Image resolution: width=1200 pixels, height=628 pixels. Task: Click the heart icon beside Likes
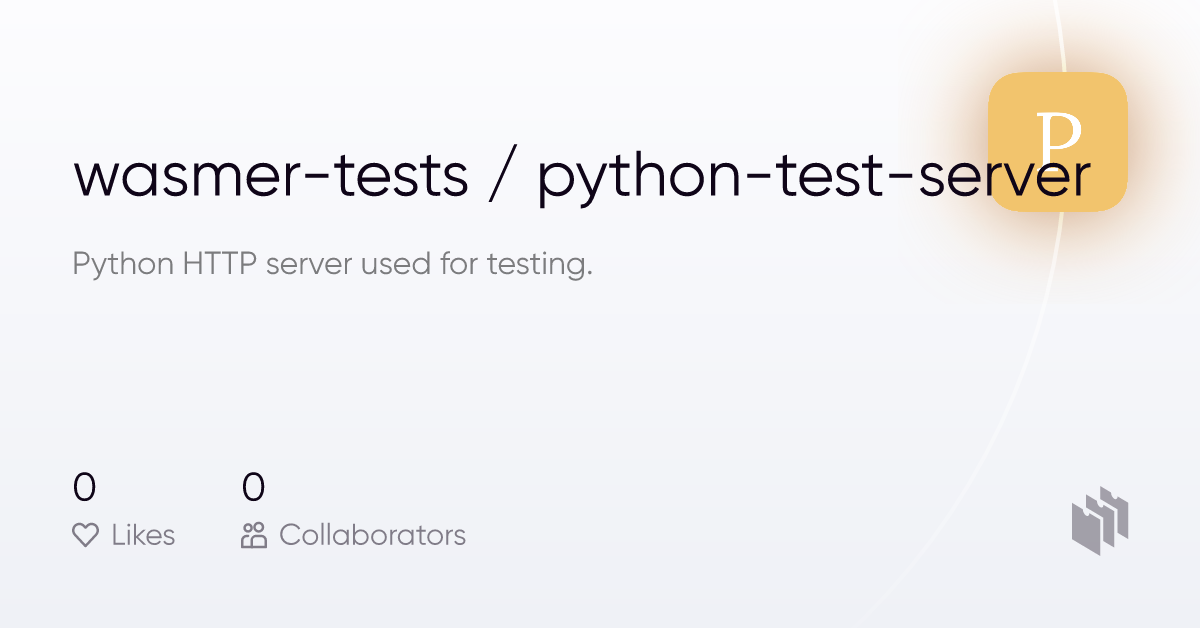coord(86,535)
